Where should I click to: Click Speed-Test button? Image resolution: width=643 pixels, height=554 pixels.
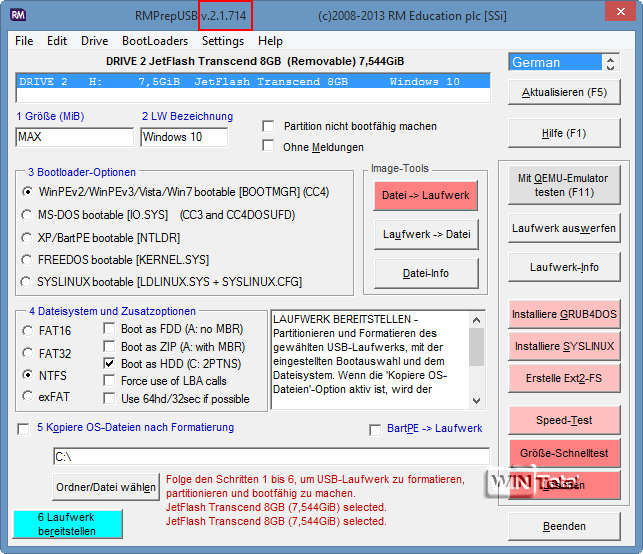pyautogui.click(x=564, y=420)
